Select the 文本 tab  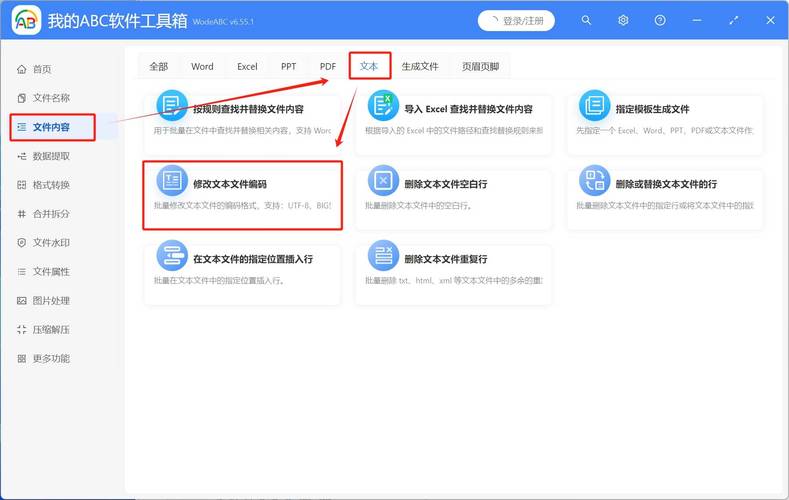369,66
